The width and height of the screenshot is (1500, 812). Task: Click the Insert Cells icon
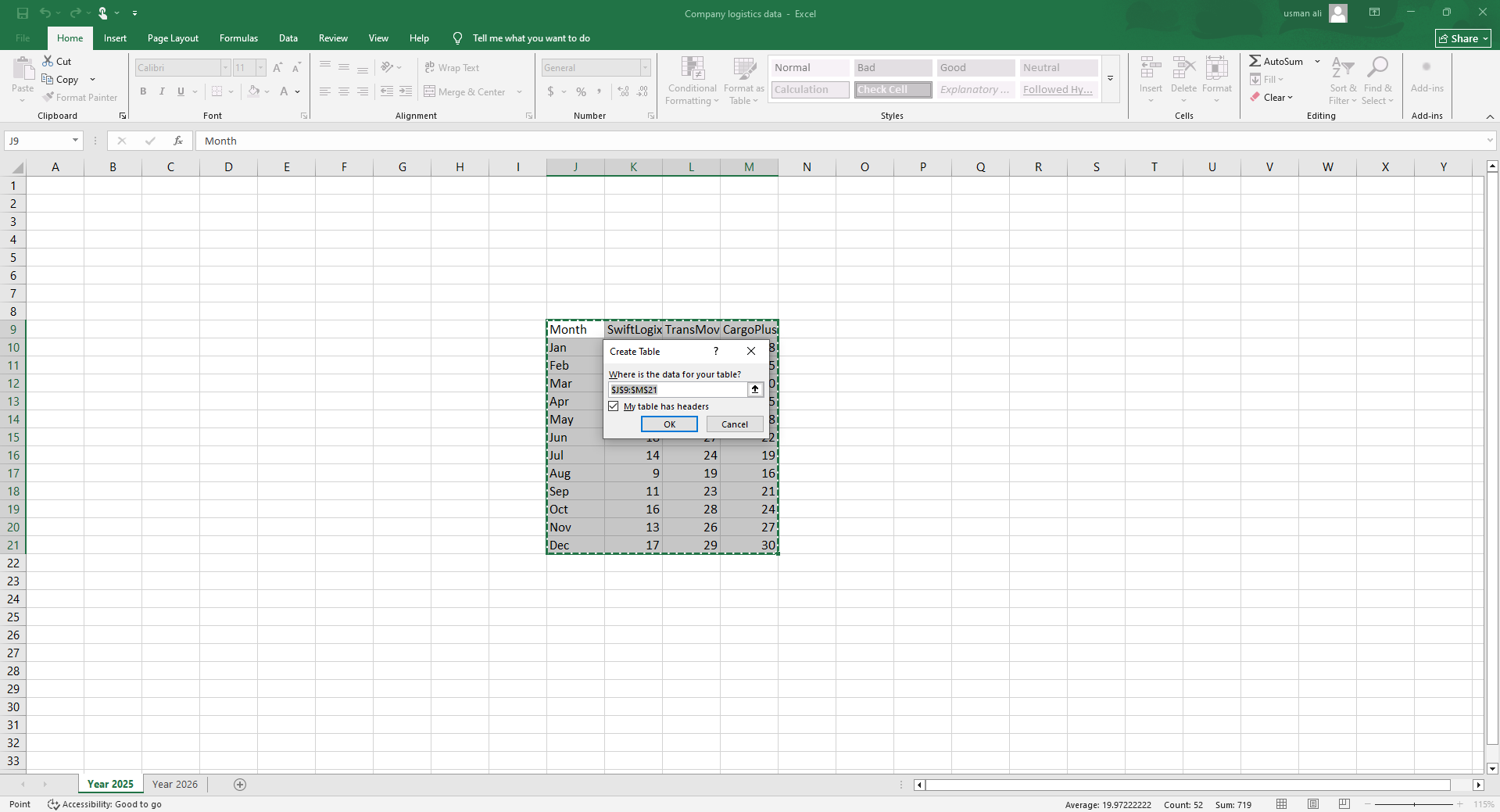click(x=1151, y=68)
